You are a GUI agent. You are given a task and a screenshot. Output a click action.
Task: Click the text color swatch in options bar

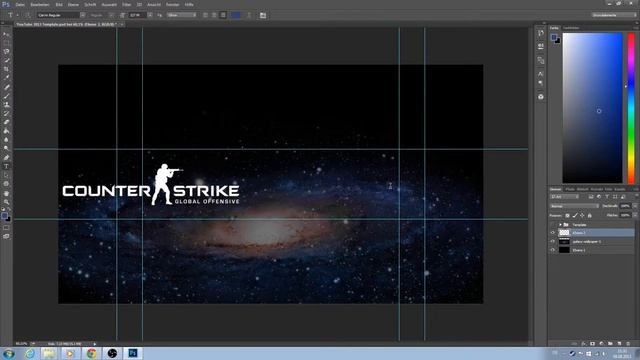point(236,15)
